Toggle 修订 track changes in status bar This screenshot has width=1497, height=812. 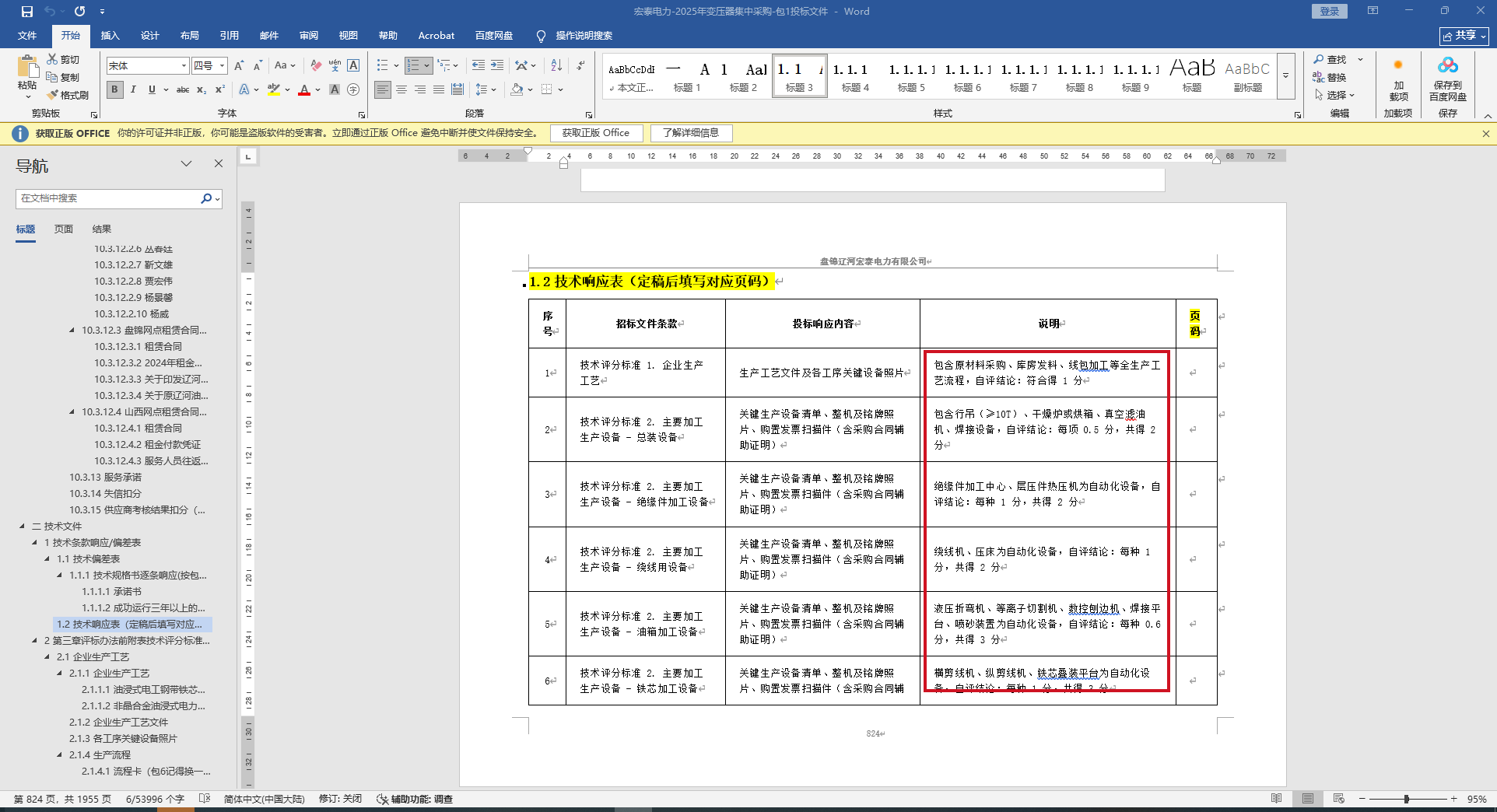coord(341,799)
